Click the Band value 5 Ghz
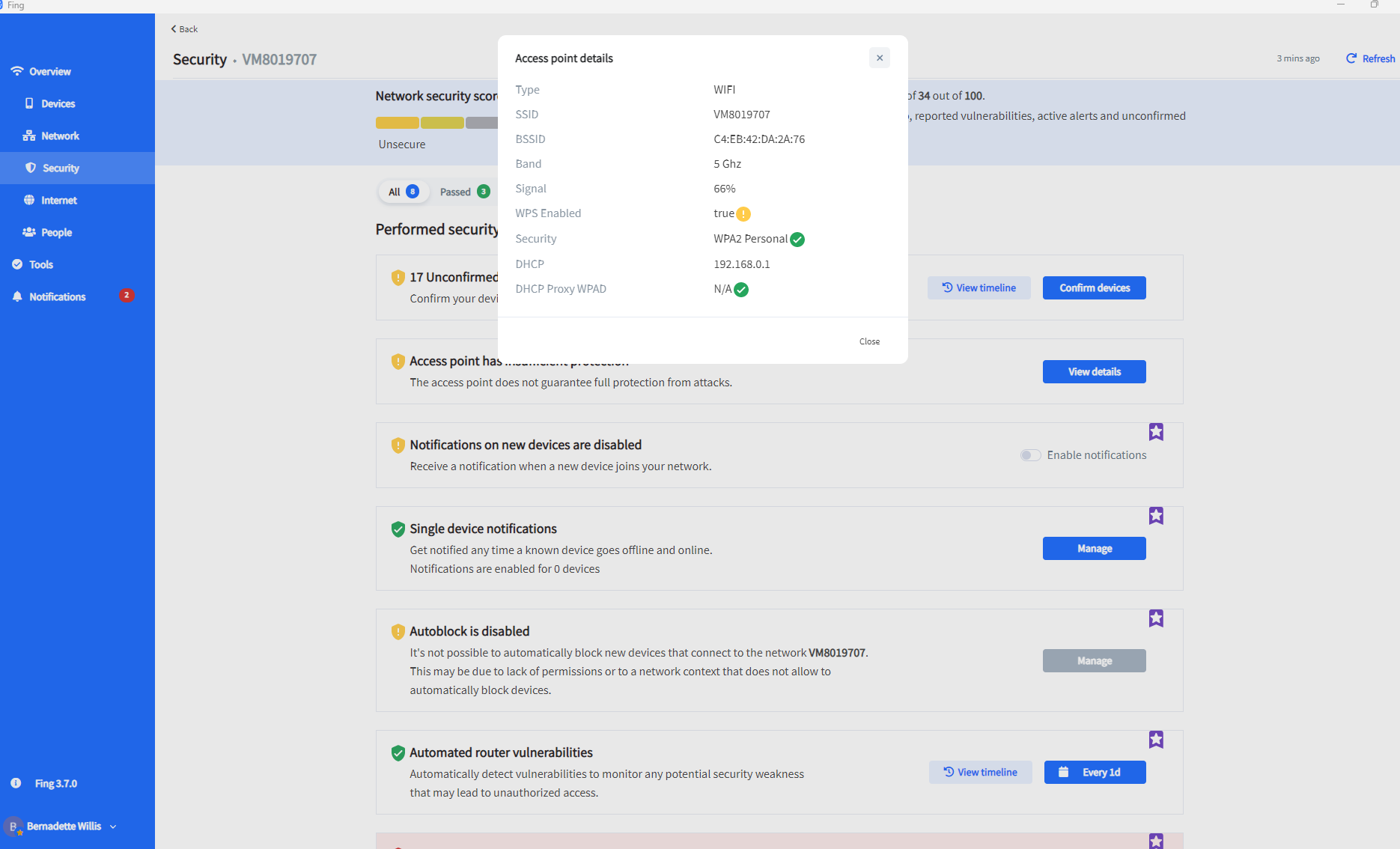The width and height of the screenshot is (1400, 849). click(727, 164)
